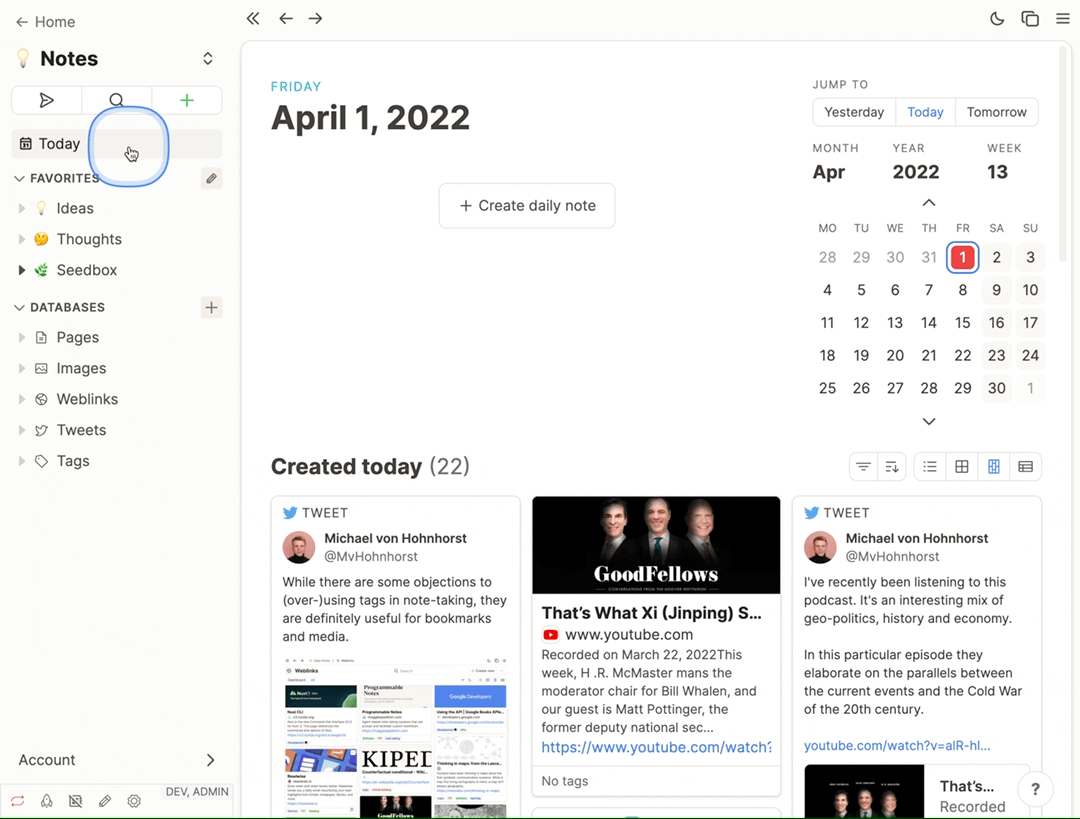
Task: Click the sync icon in bottom toolbar
Action: (x=18, y=801)
